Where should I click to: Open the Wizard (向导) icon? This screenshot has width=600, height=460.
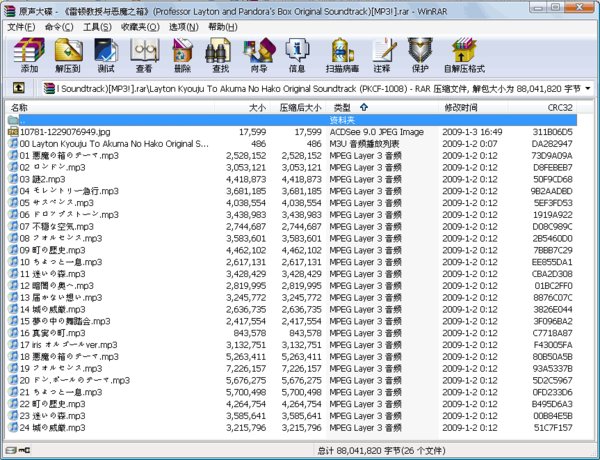point(259,50)
